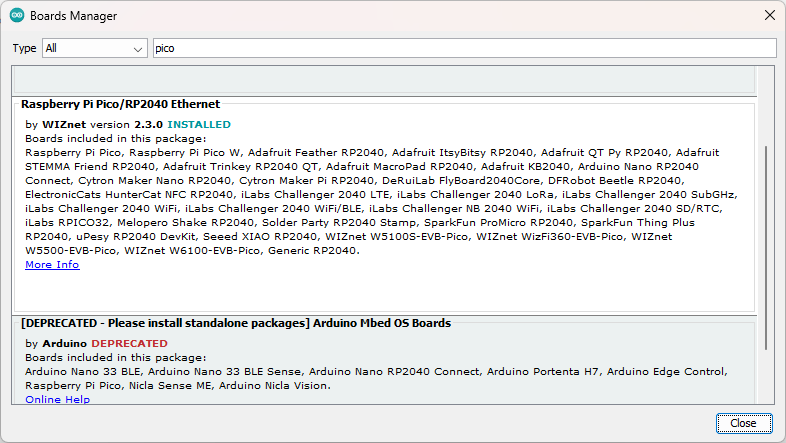The image size is (786, 443).
Task: Click the WIZnet author name
Action: click(x=63, y=125)
